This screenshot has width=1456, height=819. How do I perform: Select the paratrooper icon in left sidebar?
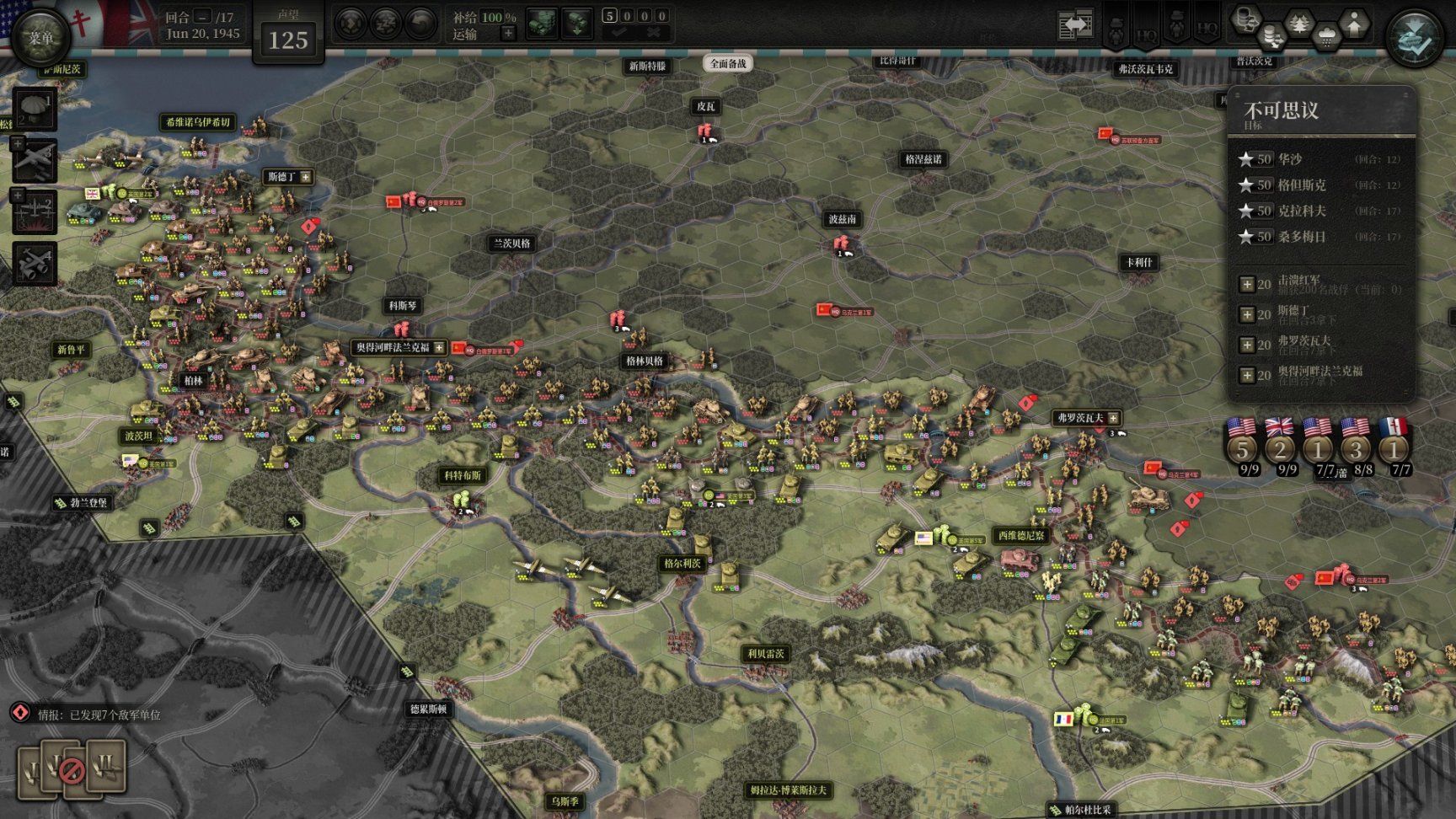(35, 108)
